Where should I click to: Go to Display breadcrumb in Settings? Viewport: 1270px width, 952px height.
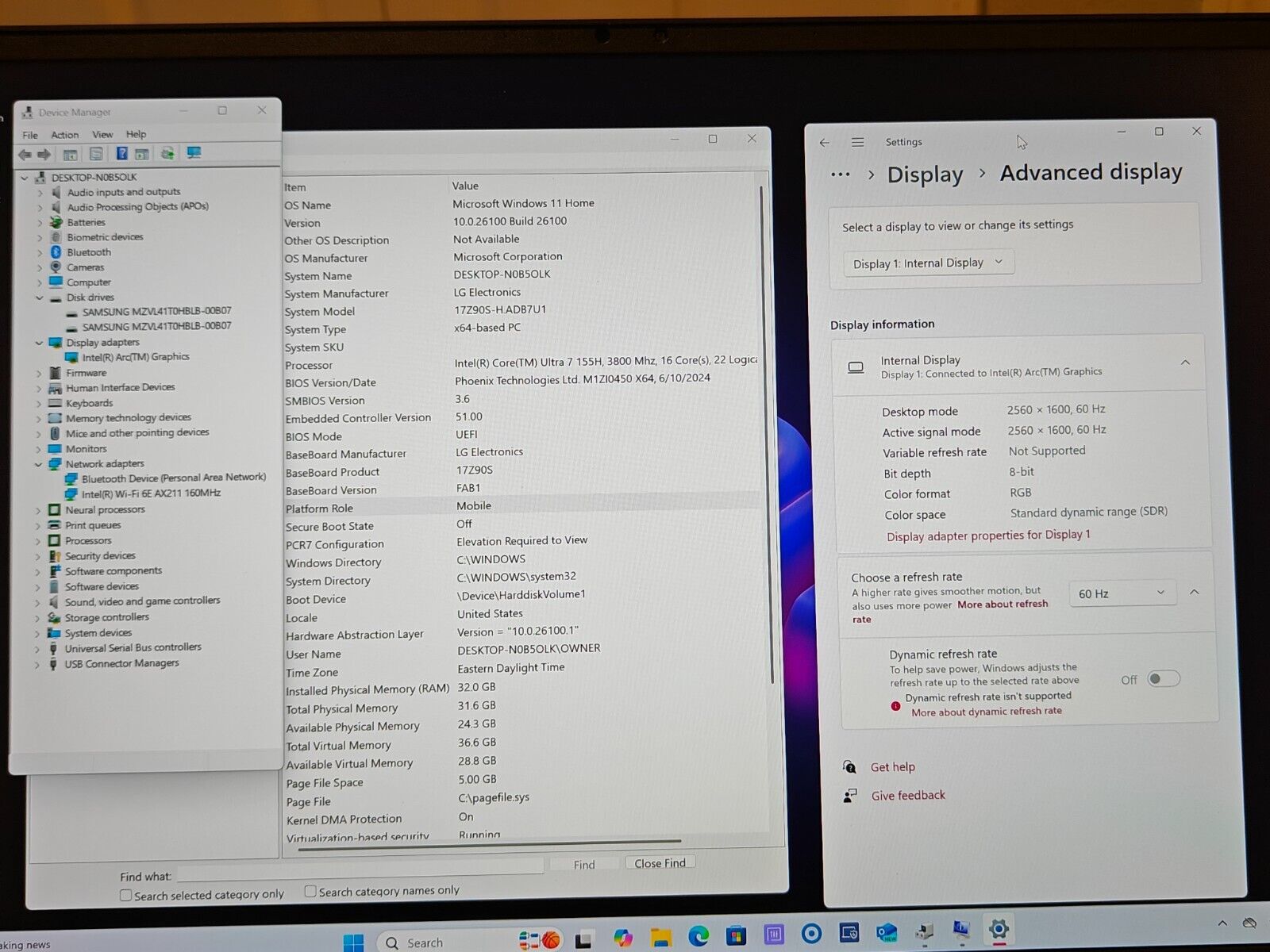[925, 175]
